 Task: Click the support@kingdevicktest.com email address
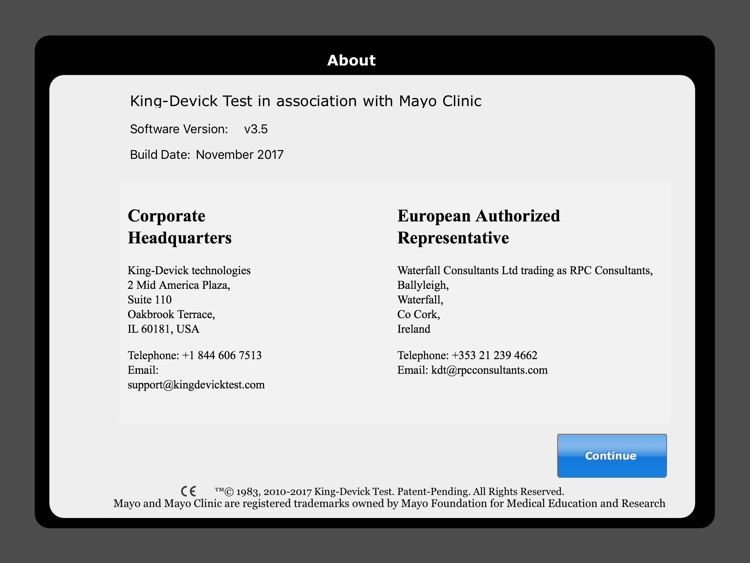point(196,385)
